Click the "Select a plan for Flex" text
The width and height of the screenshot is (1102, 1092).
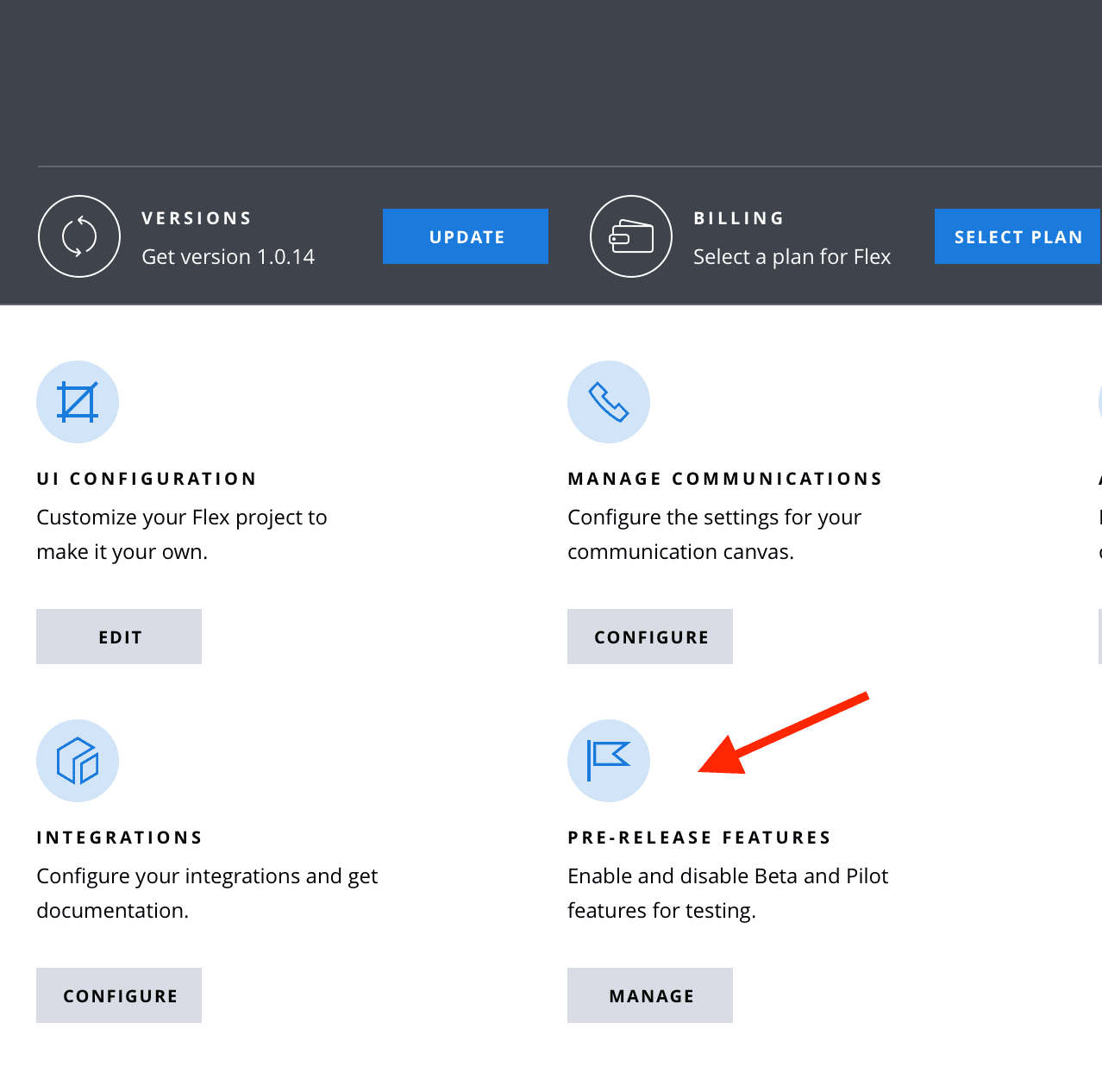(792, 257)
